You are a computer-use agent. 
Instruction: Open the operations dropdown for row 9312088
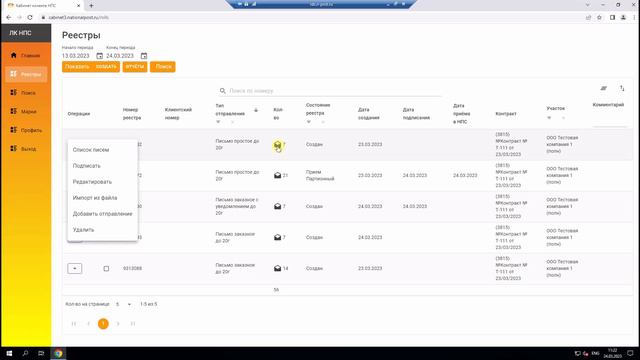[75, 269]
